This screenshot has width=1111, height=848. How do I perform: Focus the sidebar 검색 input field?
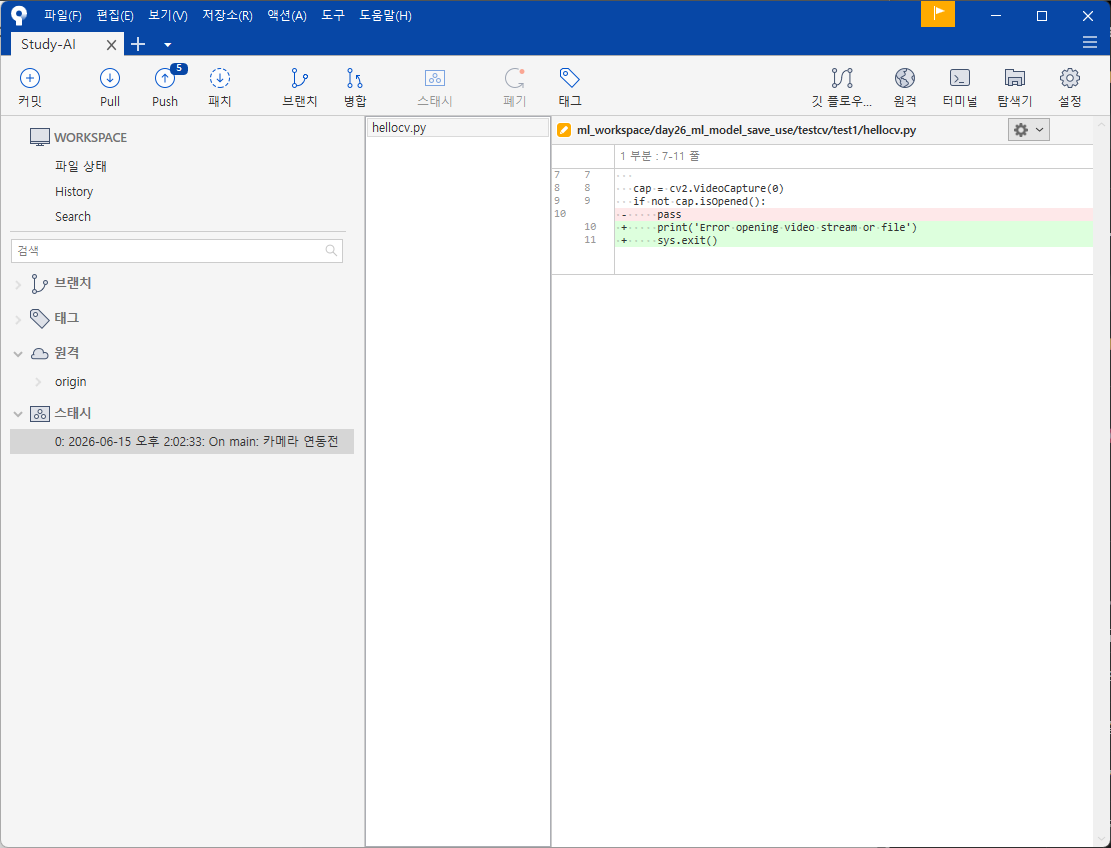coord(176,251)
